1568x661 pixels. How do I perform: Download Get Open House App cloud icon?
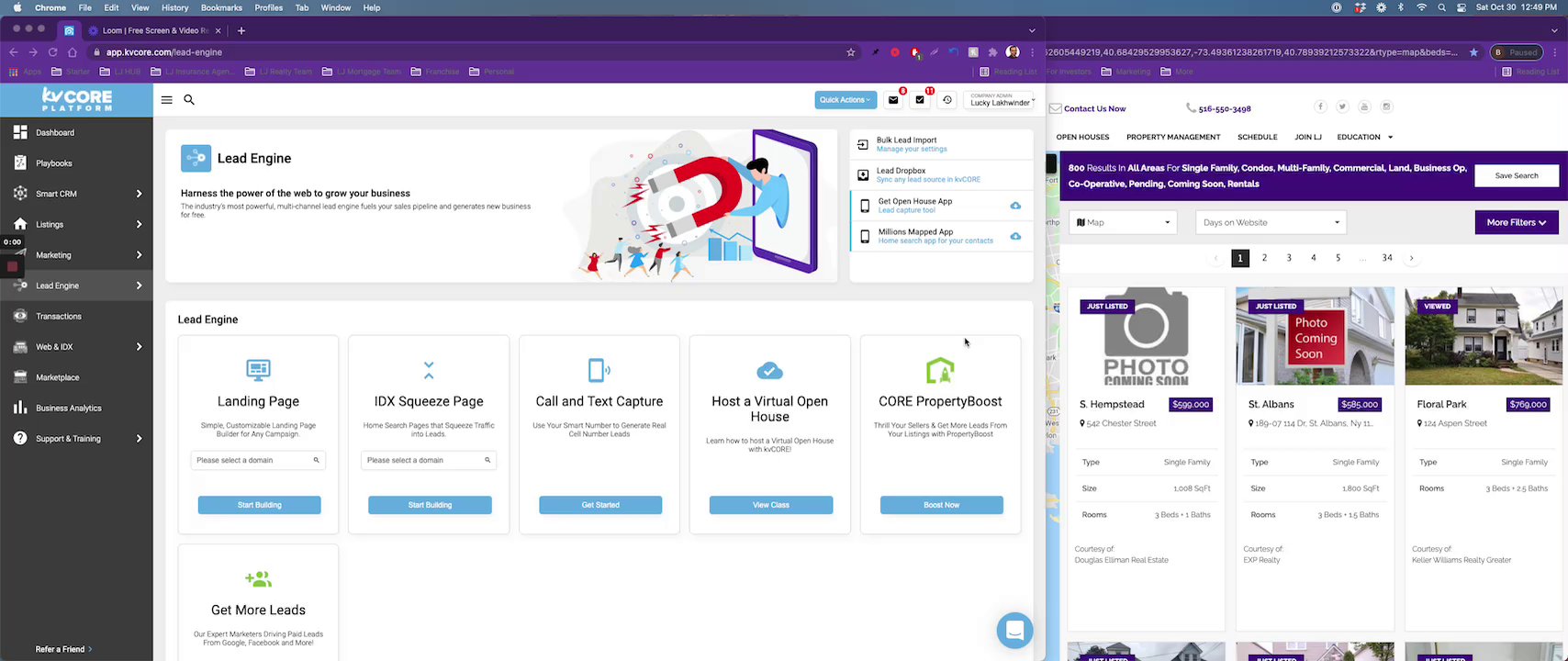pos(1015,206)
